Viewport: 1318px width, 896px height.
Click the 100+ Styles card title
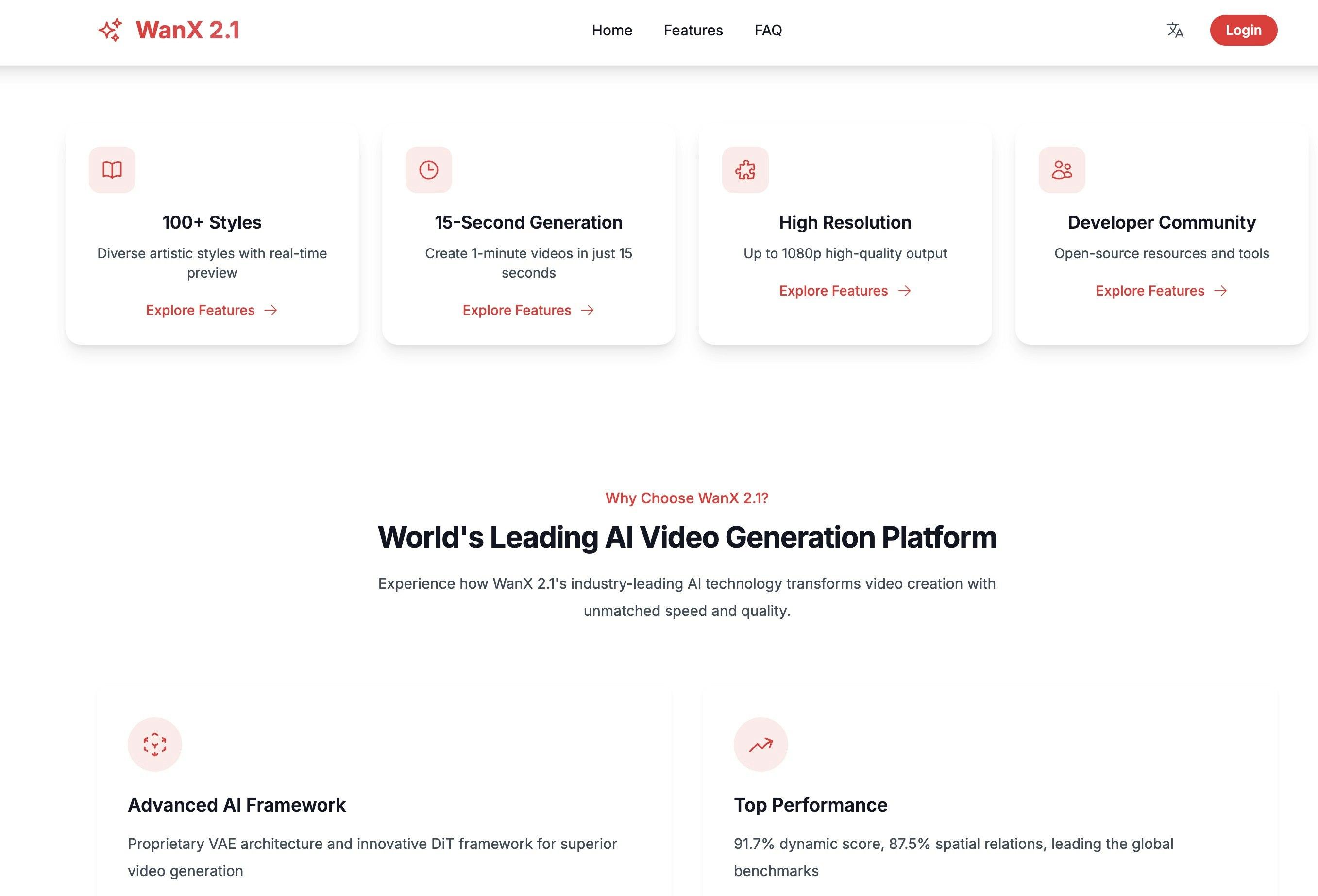point(212,222)
